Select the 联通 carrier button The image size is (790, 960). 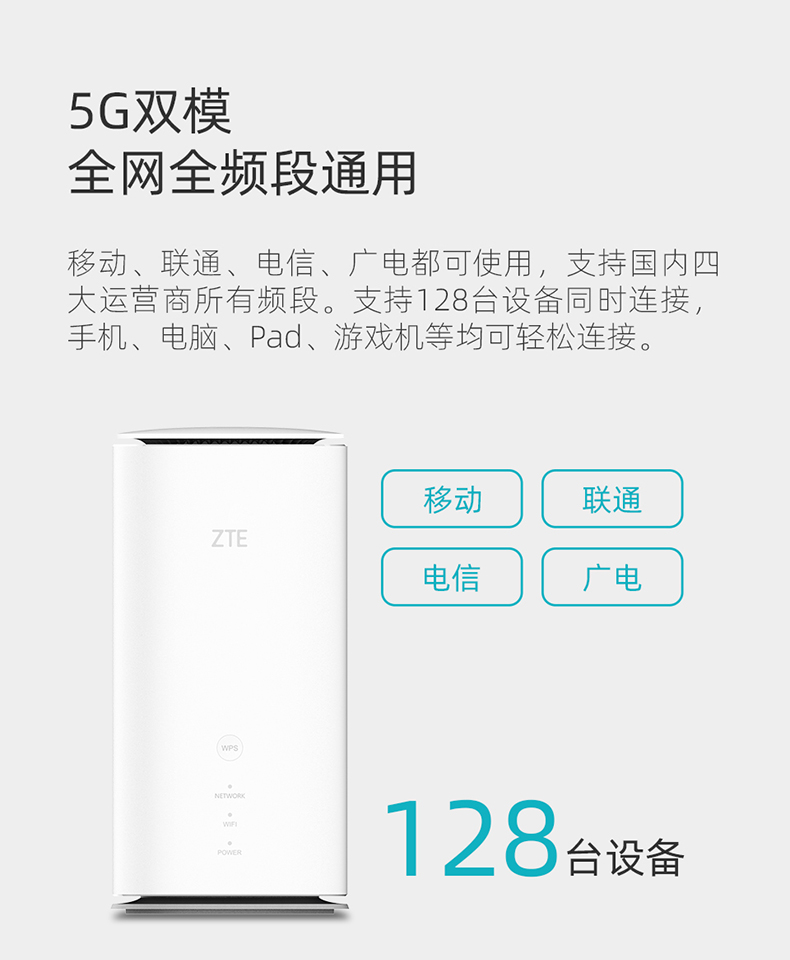[612, 498]
